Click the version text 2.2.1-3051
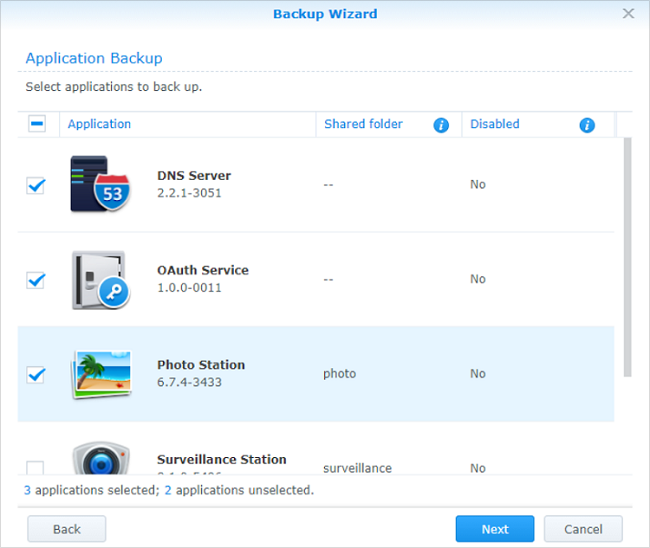650x548 pixels. coord(189,193)
